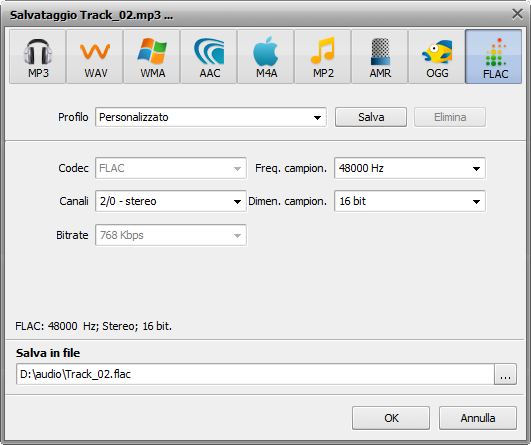This screenshot has height=445, width=531.
Task: Switch to AAC format
Action: 209,57
